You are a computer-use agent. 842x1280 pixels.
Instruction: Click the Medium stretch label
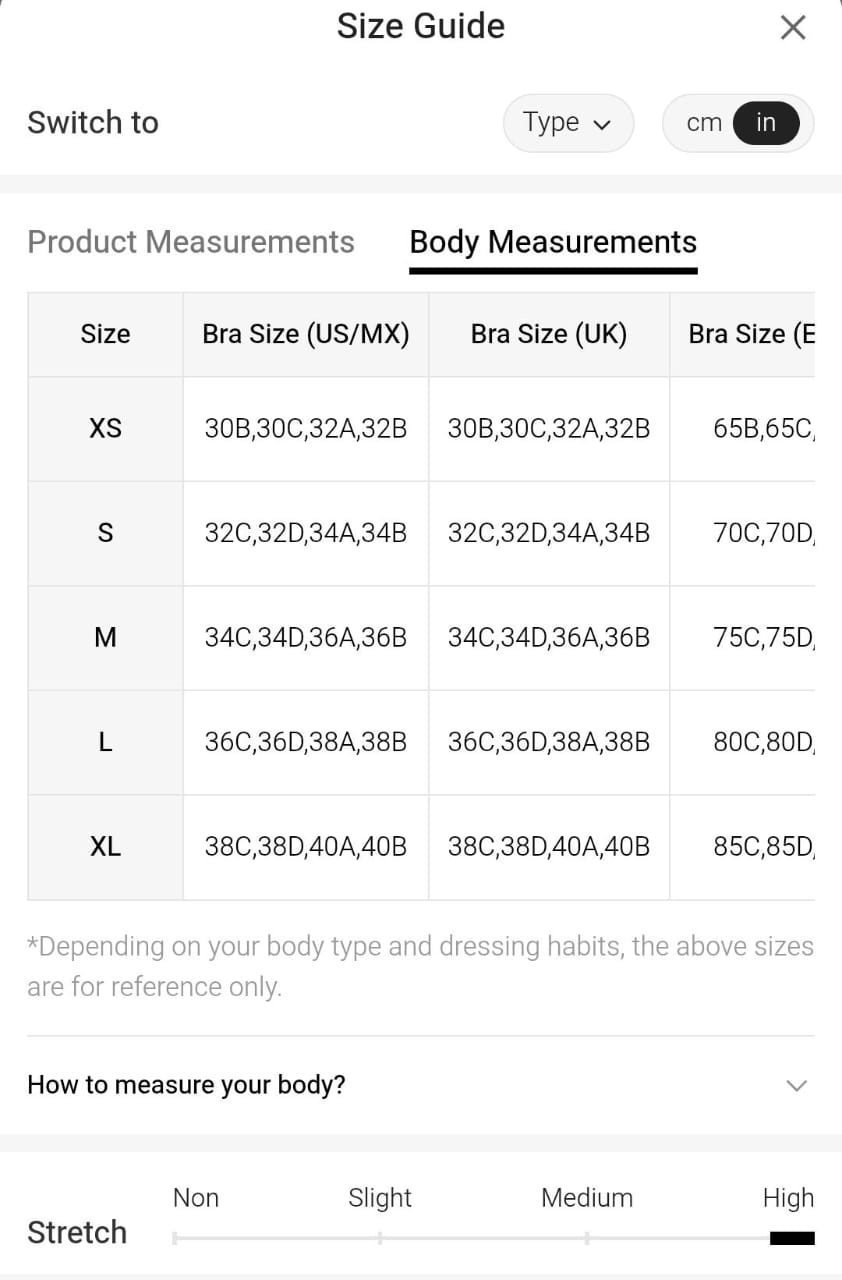coord(587,1198)
